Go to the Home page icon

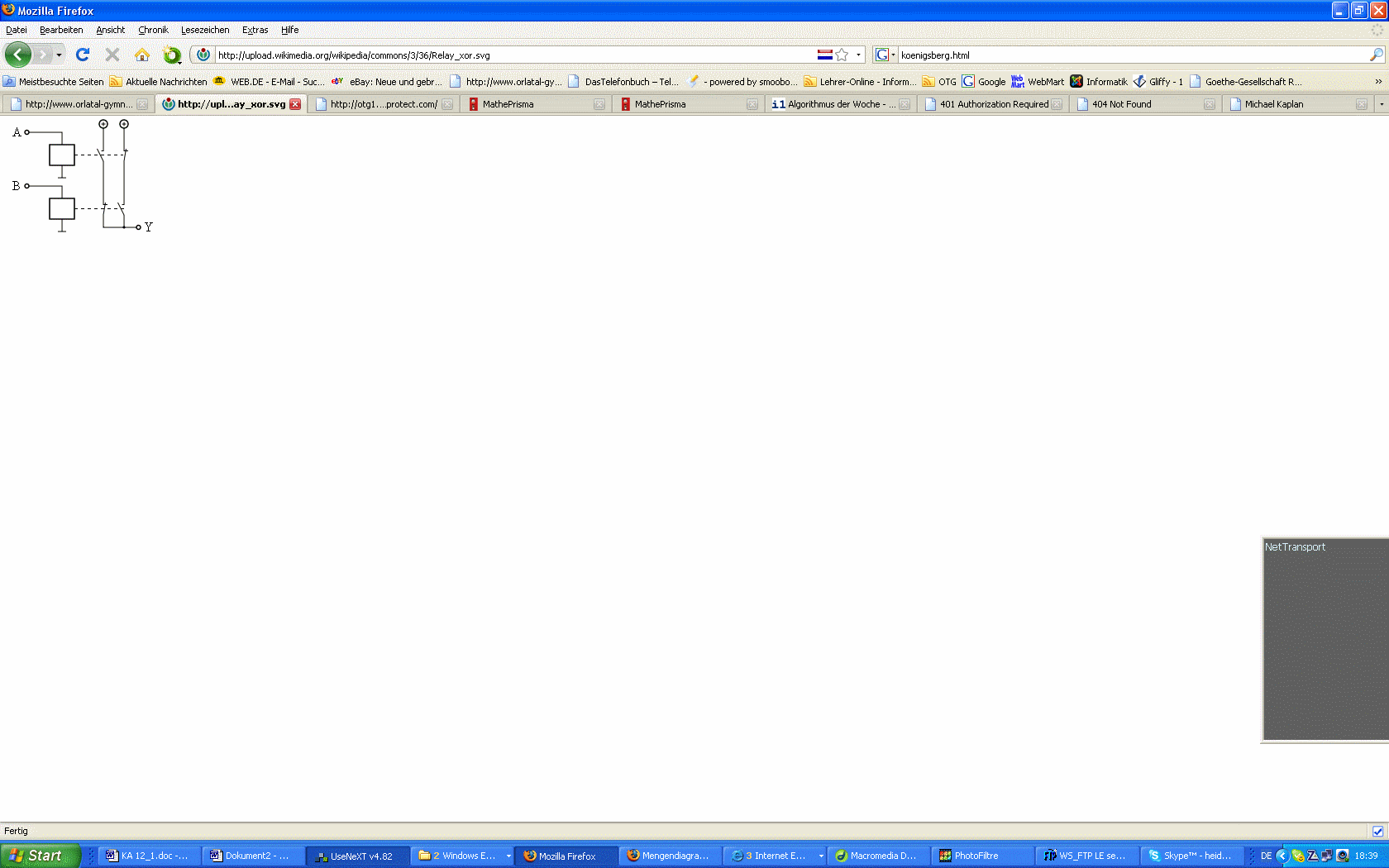coord(142,55)
